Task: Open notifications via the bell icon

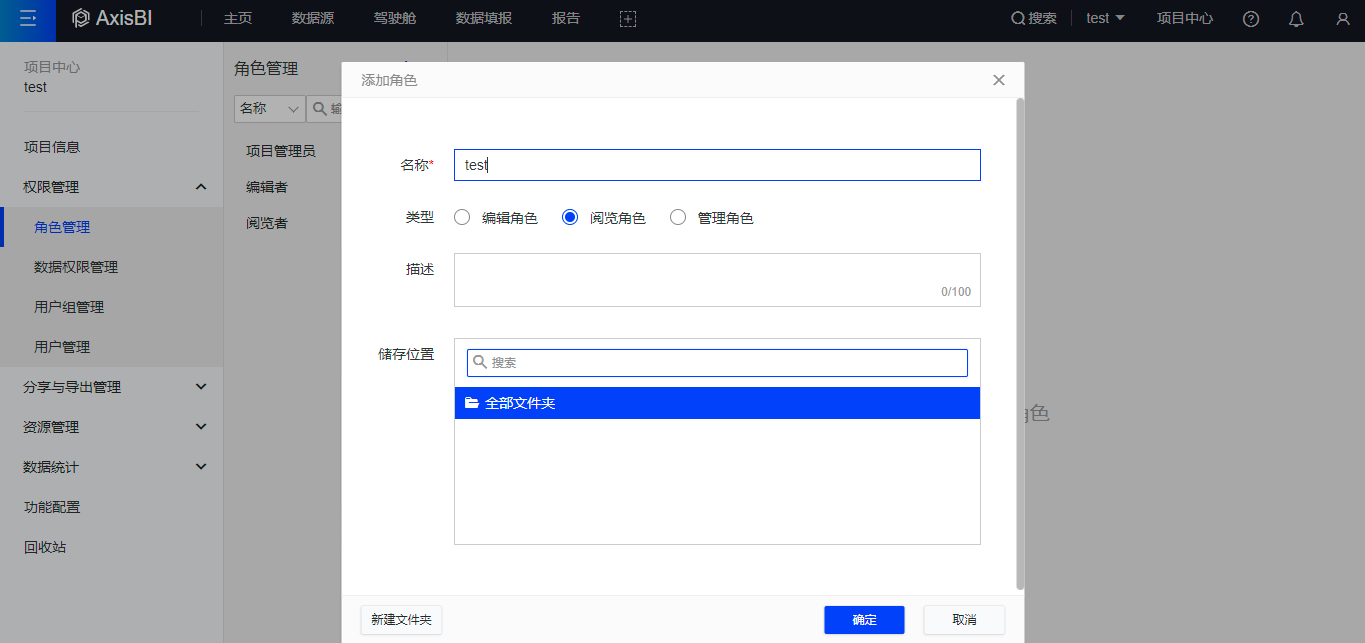Action: [x=1296, y=19]
